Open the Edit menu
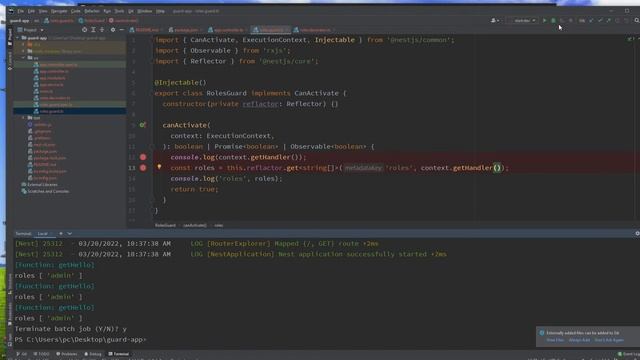The image size is (640, 360). coord(31,11)
